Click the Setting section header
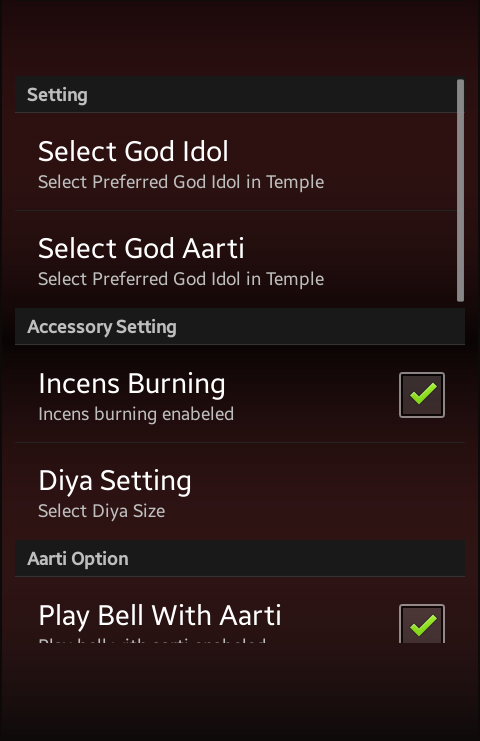Screen dimensions: 480x741 [240, 95]
